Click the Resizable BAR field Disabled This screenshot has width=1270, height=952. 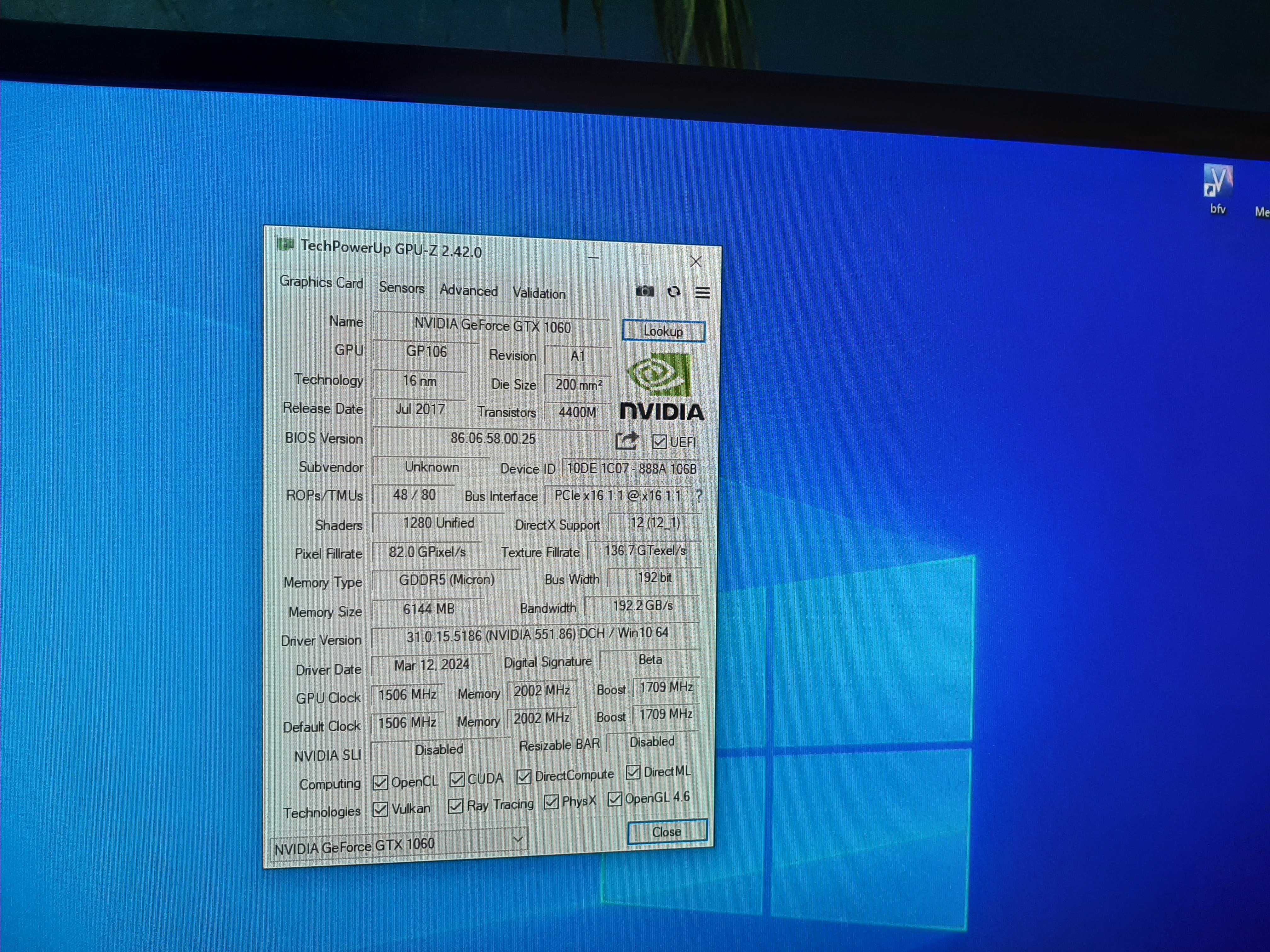click(x=652, y=742)
